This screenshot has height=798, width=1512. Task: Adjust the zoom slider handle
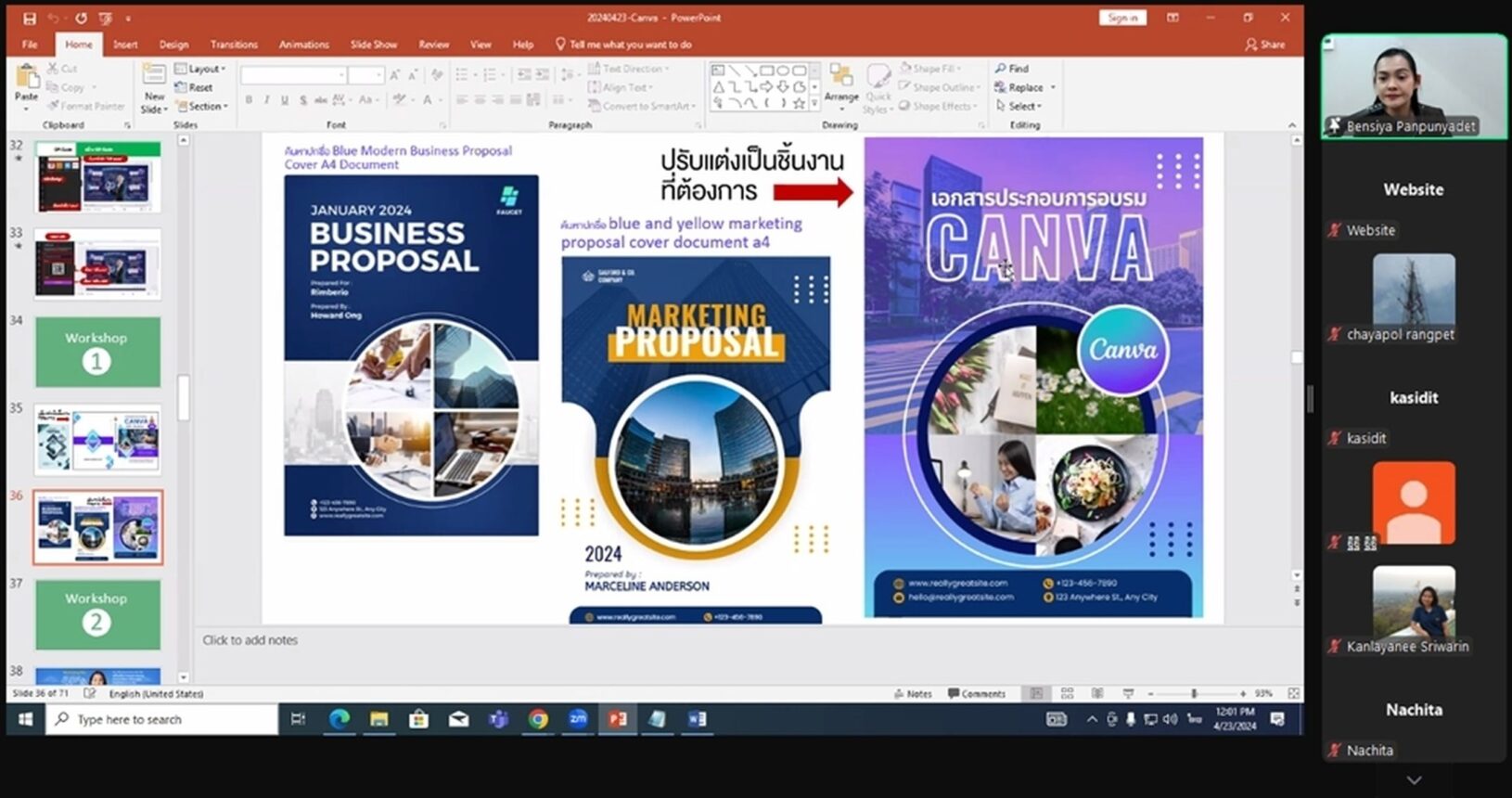(x=1194, y=694)
